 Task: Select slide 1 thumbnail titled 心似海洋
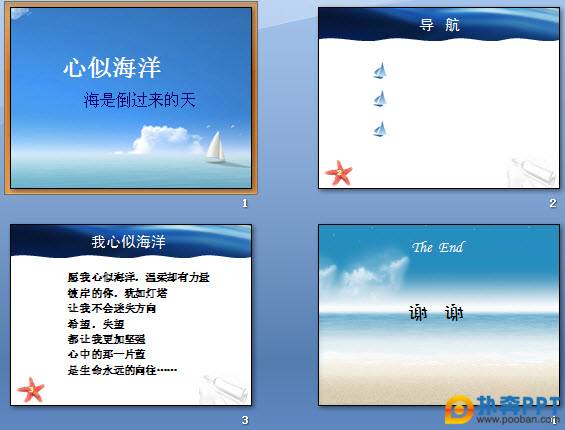[131, 98]
